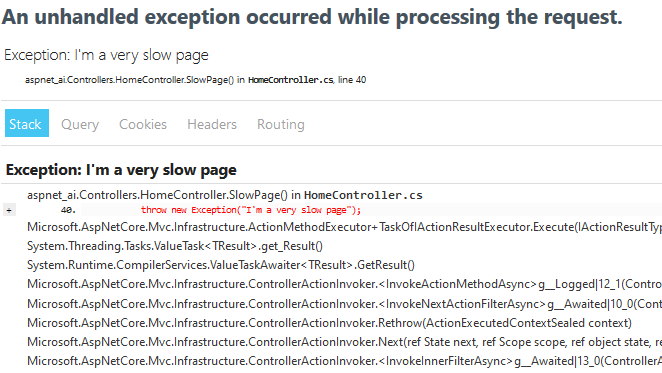
Task: Select the ValueTaskAwaiter GetResult() frame
Action: 221,265
